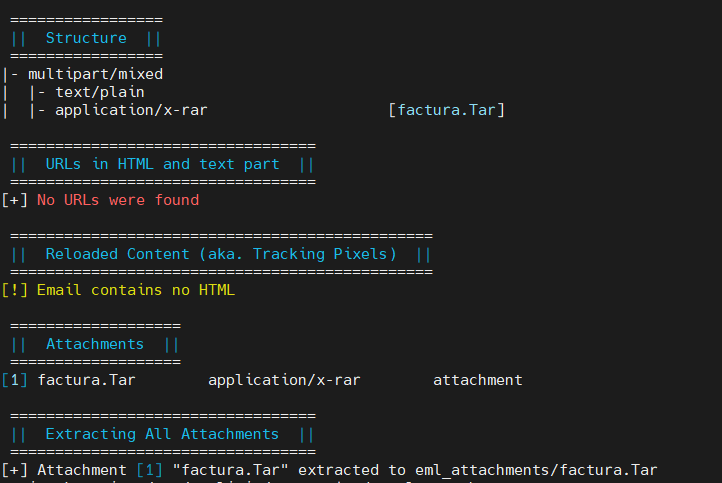Click the 'URLs in HTML and text part' heading
This screenshot has width=722, height=483.
coord(163,164)
